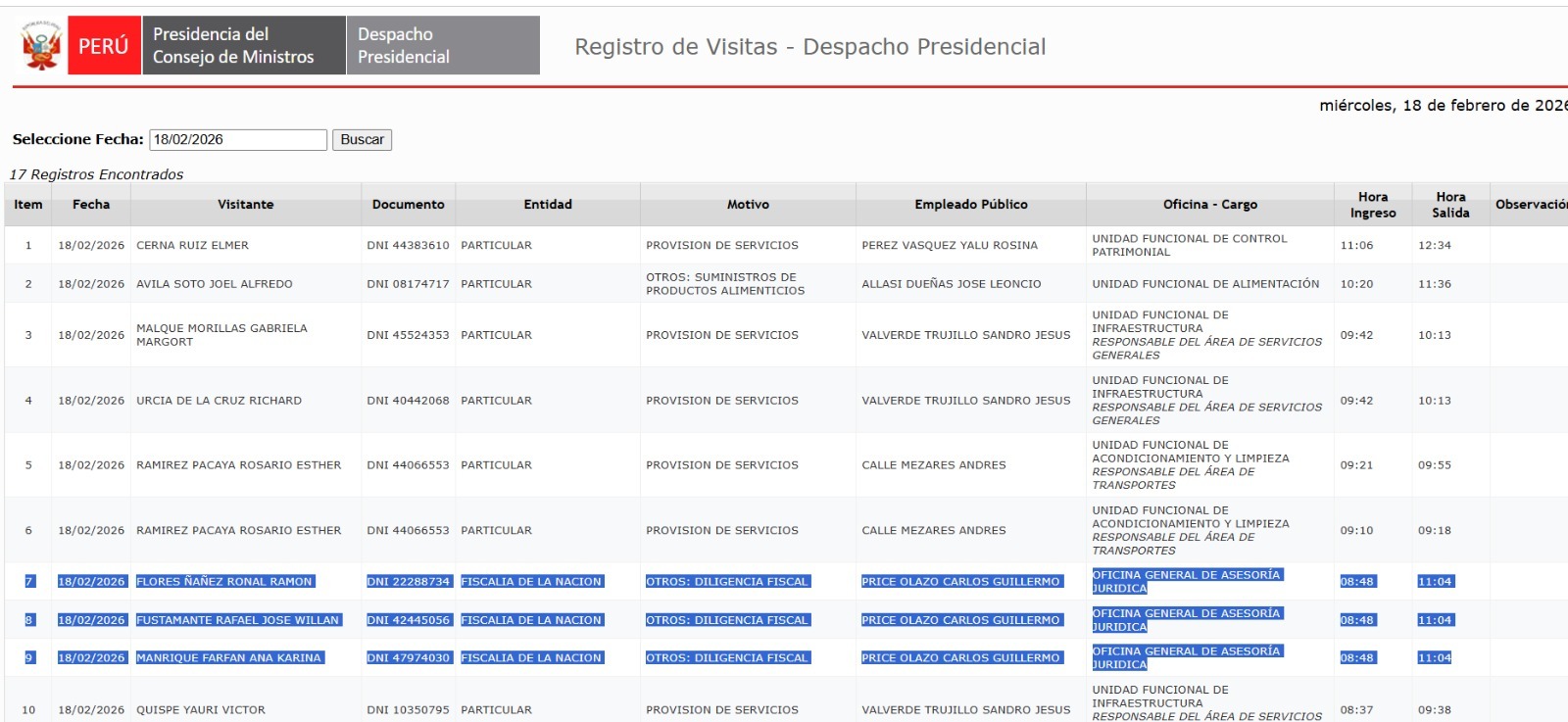Click entry time 09:10

click(1356, 531)
